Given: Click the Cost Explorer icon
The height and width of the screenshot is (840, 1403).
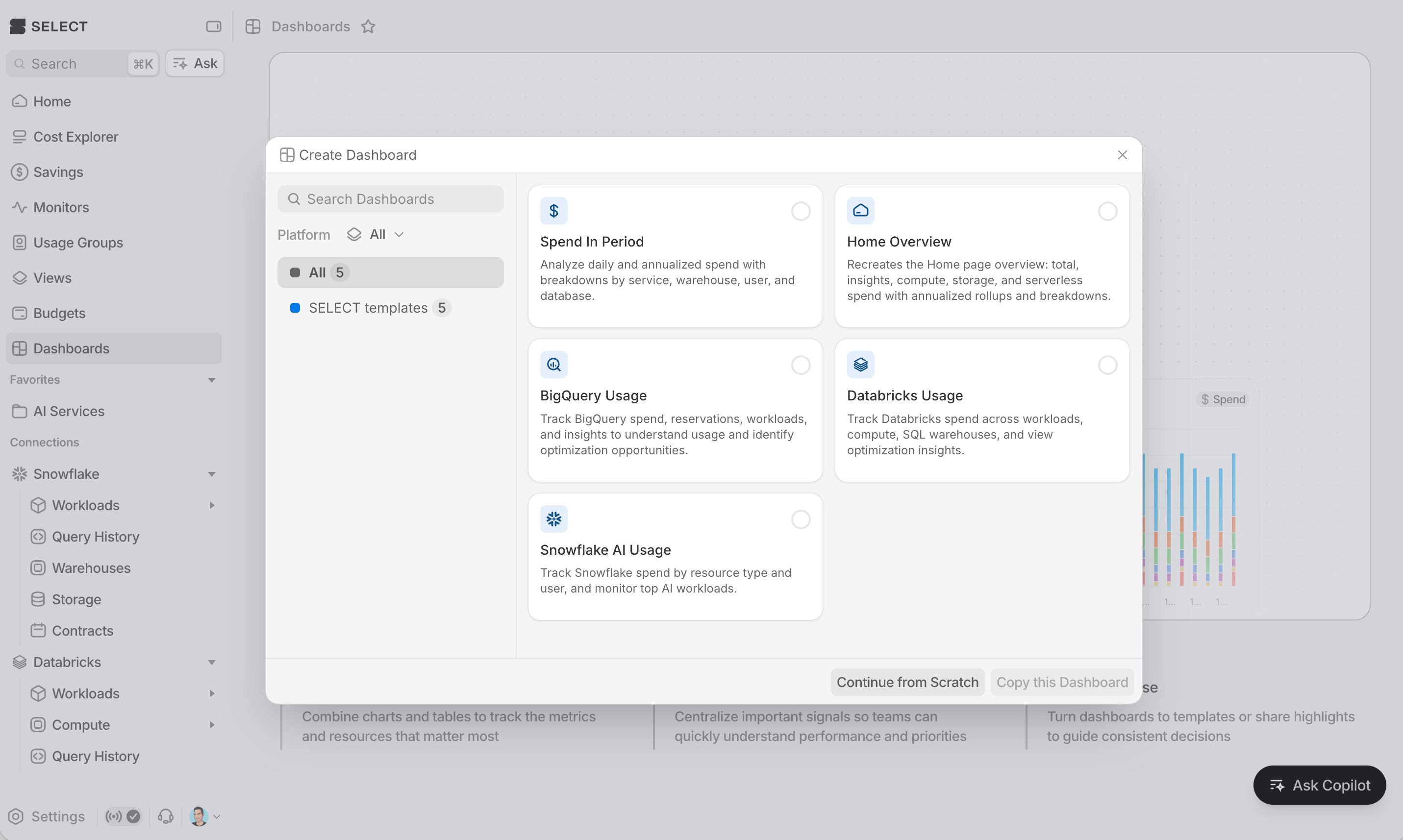Looking at the screenshot, I should 20,137.
